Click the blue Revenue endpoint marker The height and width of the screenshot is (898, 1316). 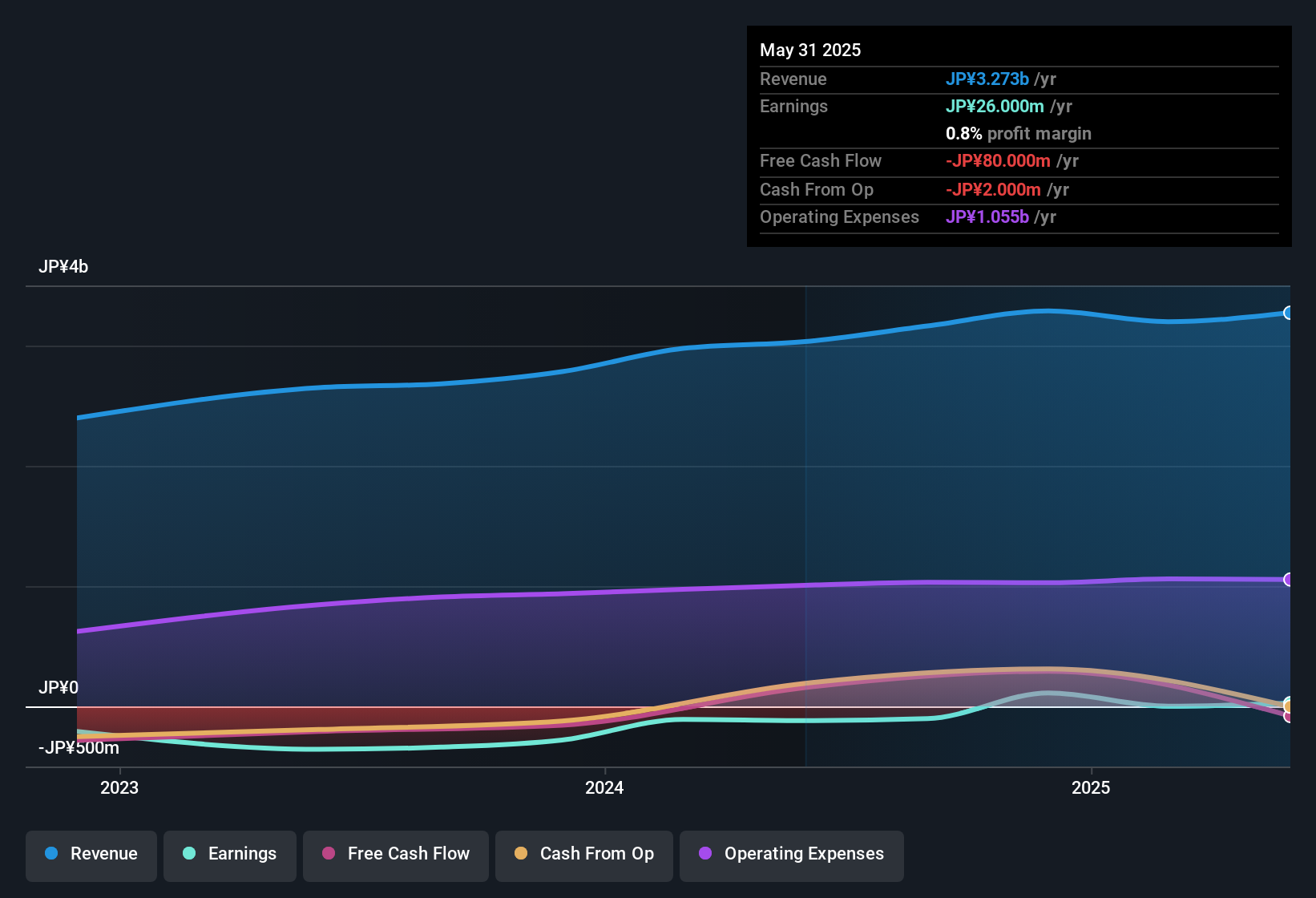pyautogui.click(x=1288, y=313)
